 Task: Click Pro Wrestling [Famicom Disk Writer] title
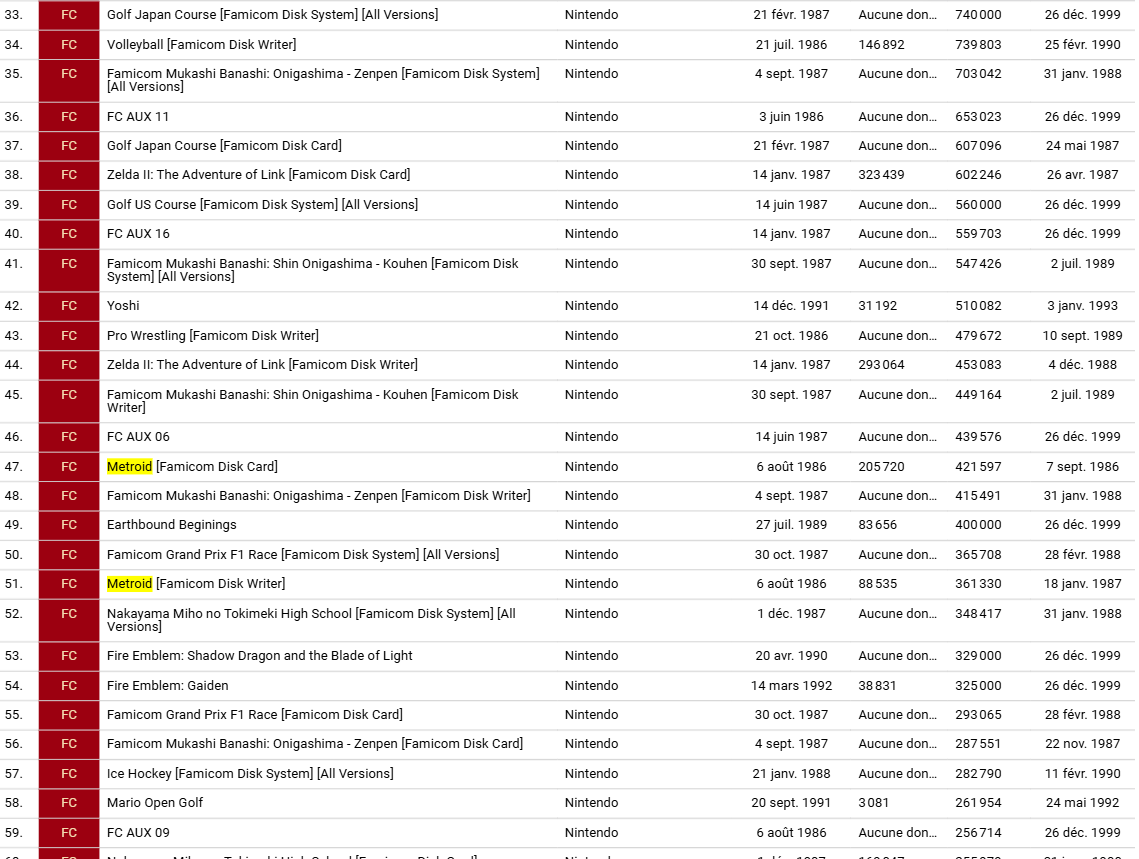coord(212,335)
